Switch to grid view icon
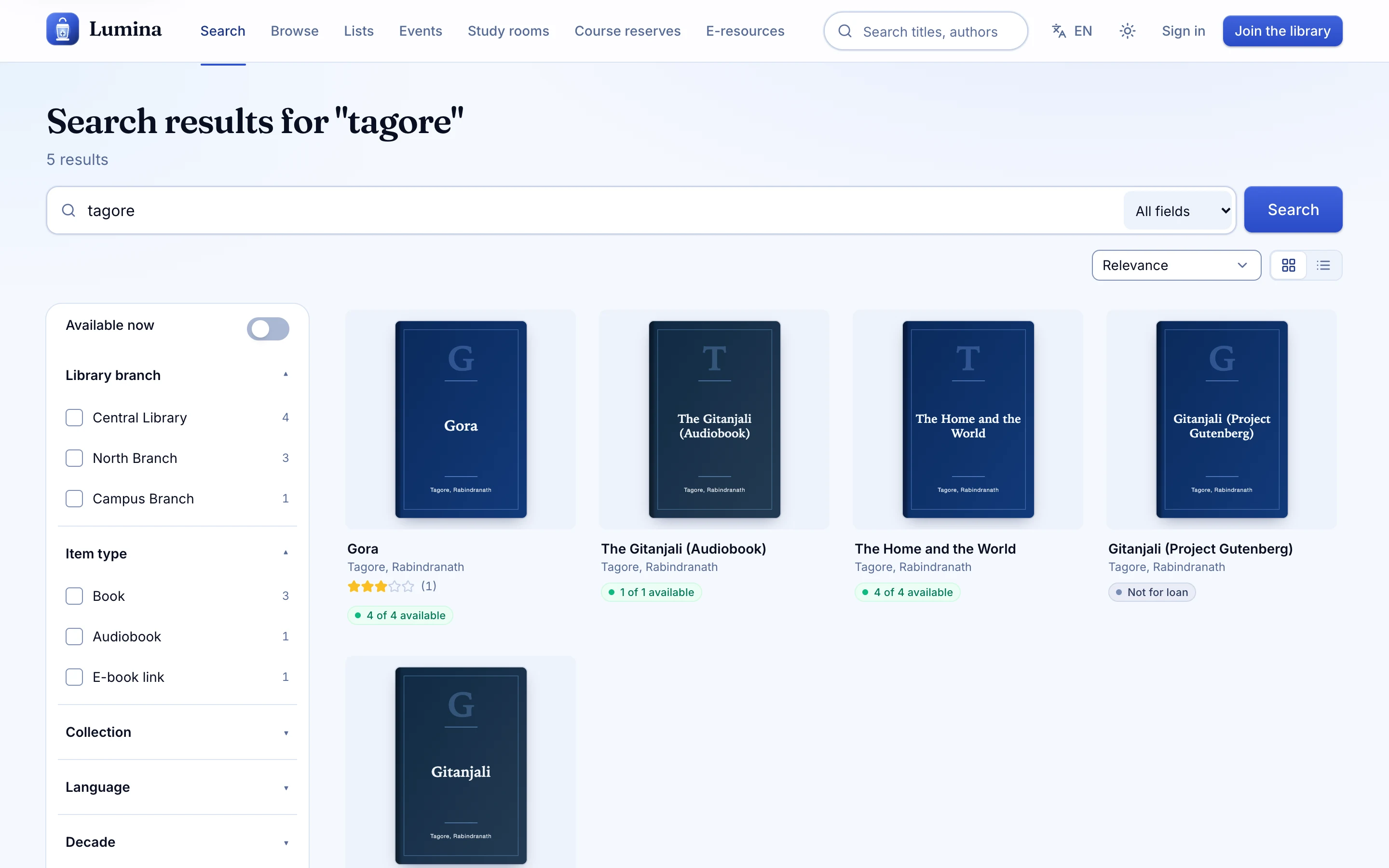The width and height of the screenshot is (1389, 868). click(1289, 265)
